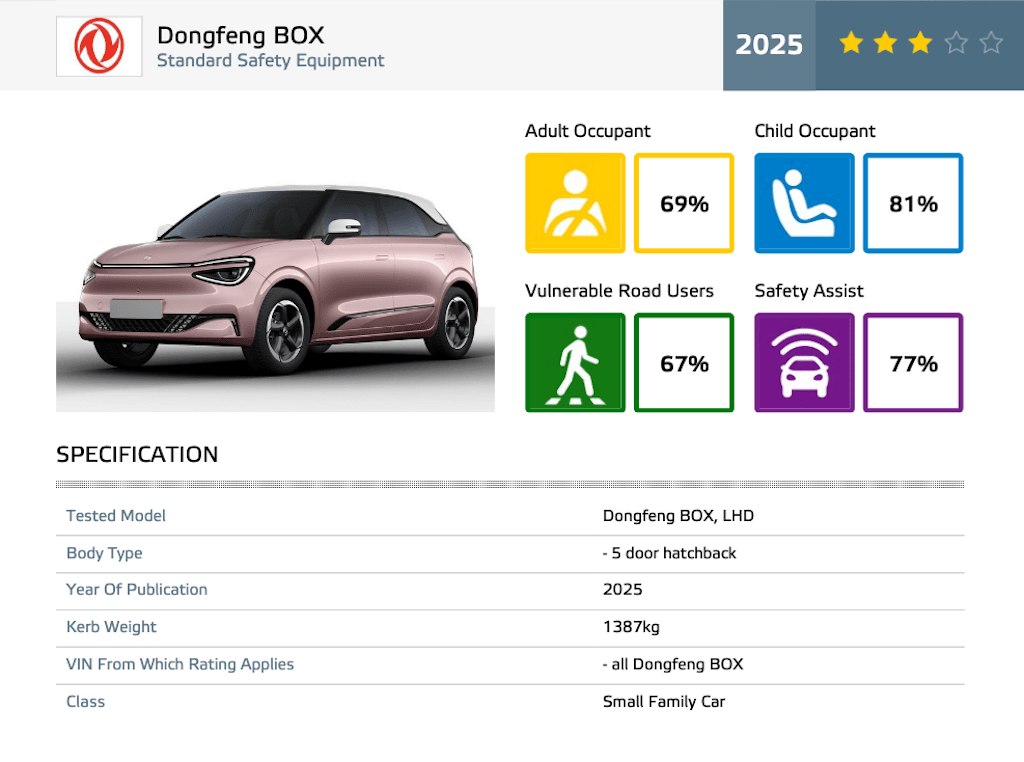Select the green pedestrian crossing icon
The height and width of the screenshot is (762, 1024).
click(x=575, y=362)
